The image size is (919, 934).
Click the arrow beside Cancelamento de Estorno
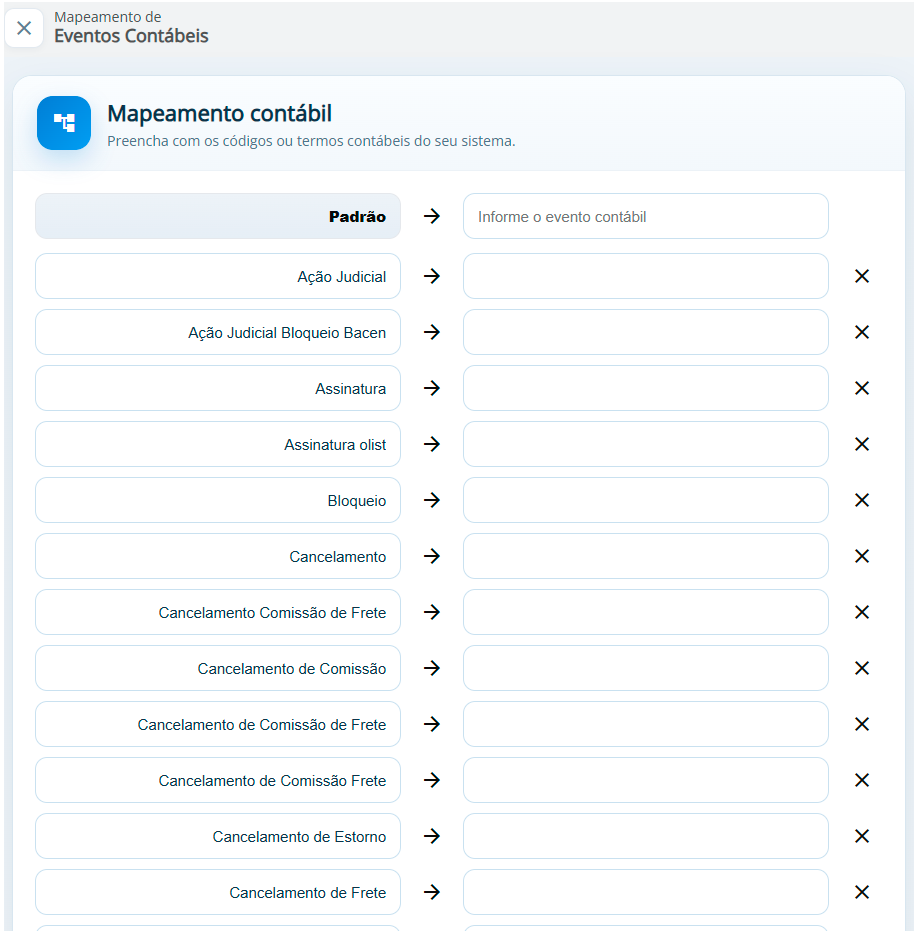pyautogui.click(x=432, y=836)
